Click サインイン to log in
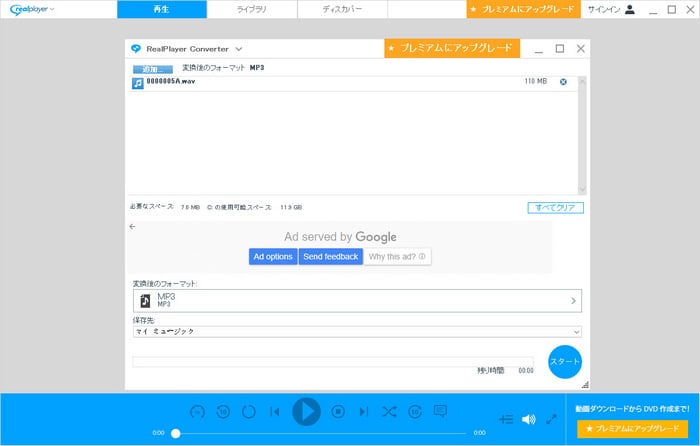Viewport: 700px width, 446px height. 604,9
